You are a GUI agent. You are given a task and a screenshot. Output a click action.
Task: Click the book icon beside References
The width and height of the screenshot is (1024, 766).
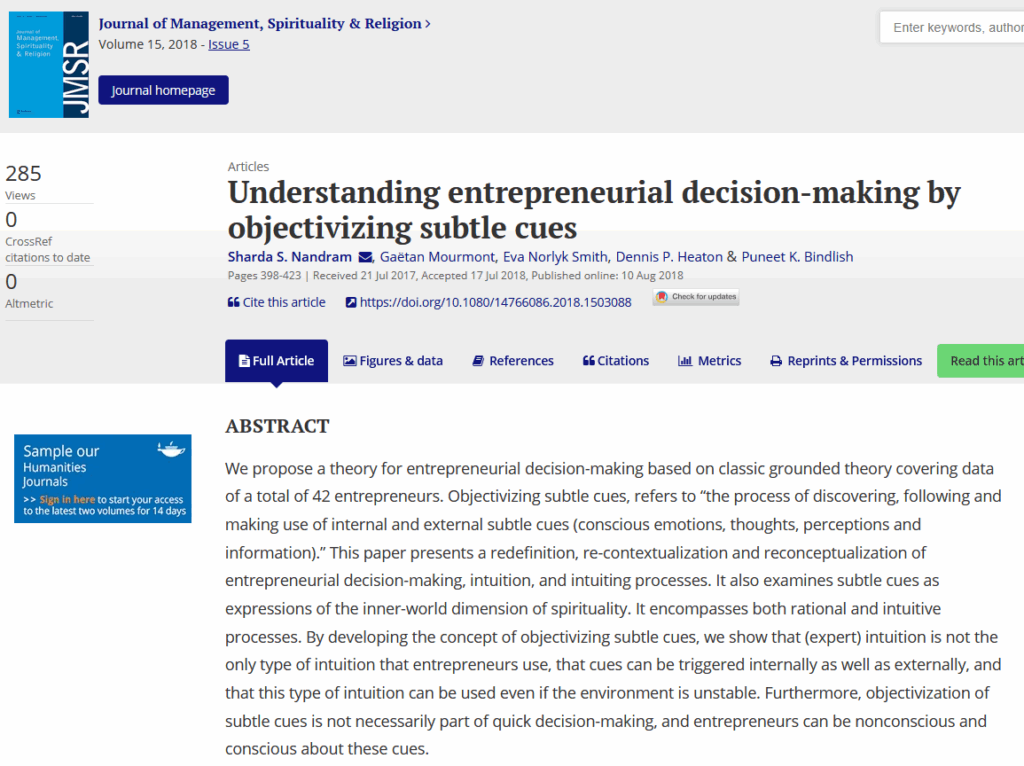(479, 361)
